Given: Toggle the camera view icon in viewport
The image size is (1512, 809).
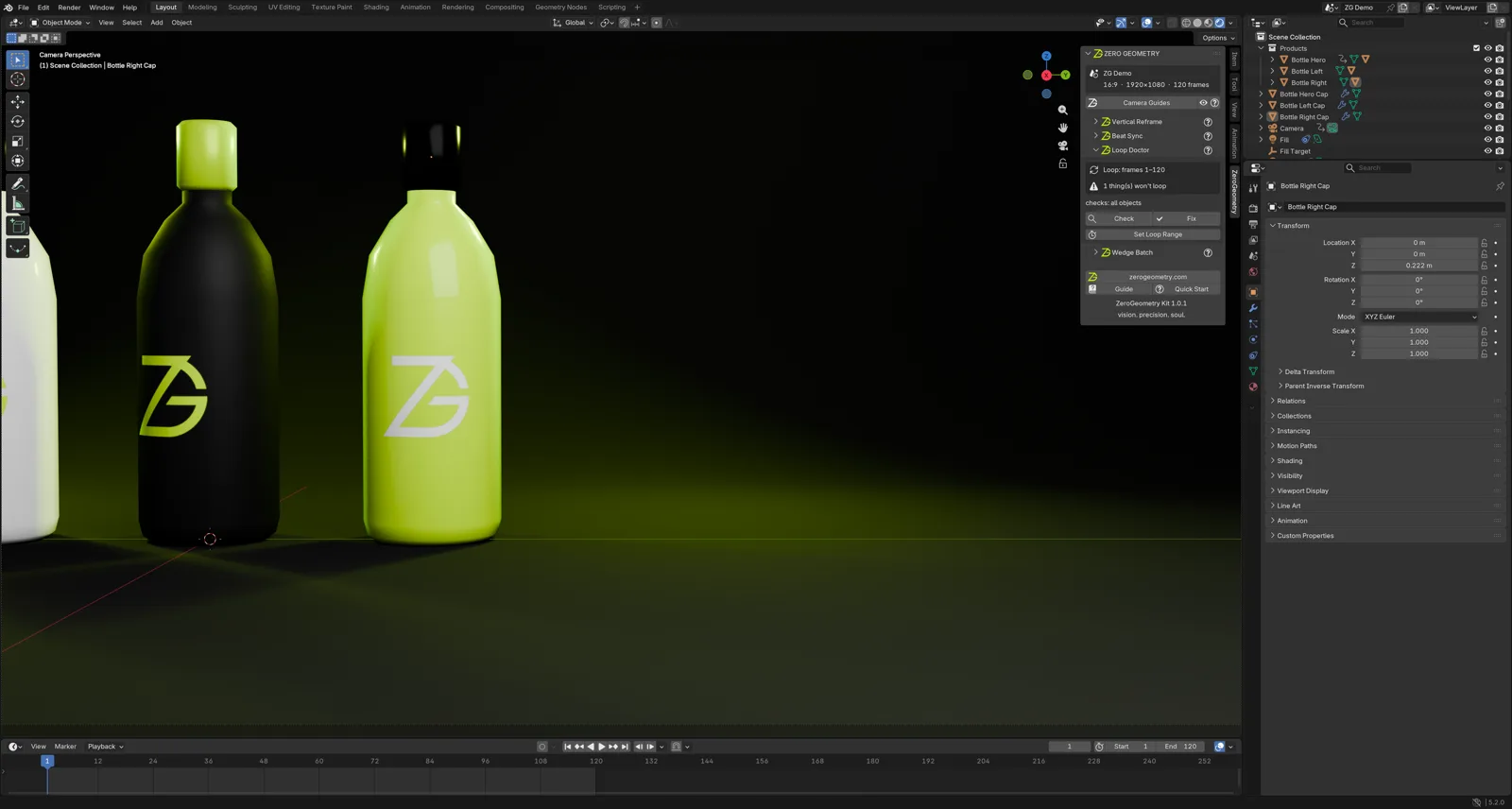Looking at the screenshot, I should pos(1062,146).
